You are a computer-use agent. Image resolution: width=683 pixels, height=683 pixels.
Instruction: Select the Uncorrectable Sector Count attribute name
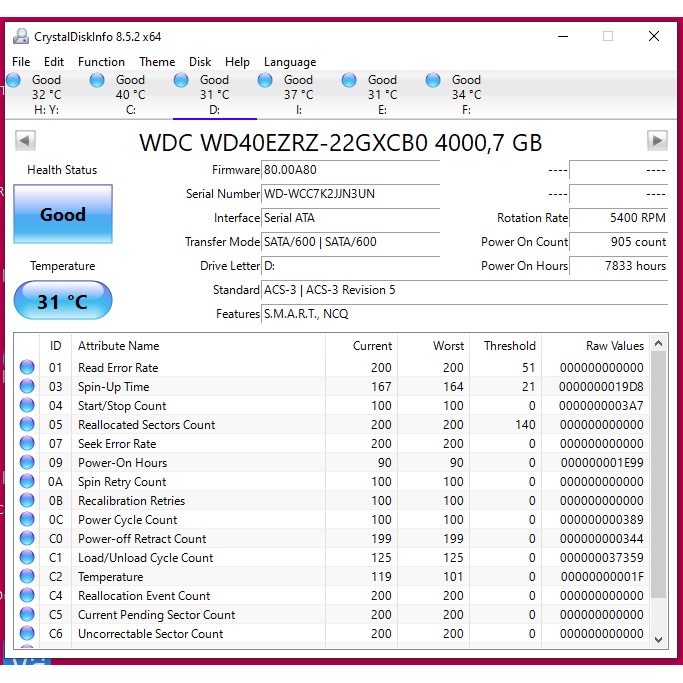click(x=151, y=634)
